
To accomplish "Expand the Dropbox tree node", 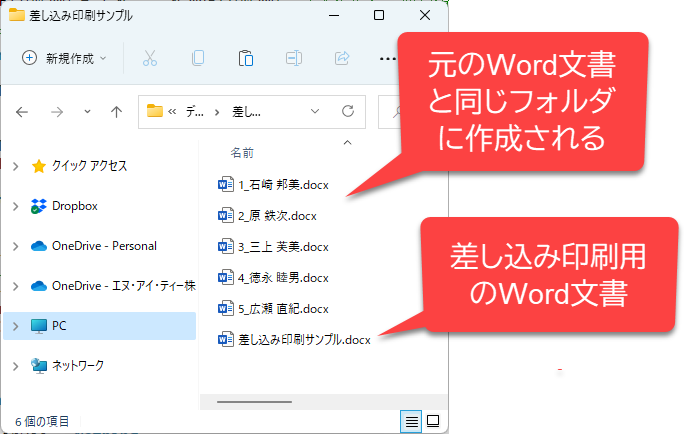I will (15, 206).
